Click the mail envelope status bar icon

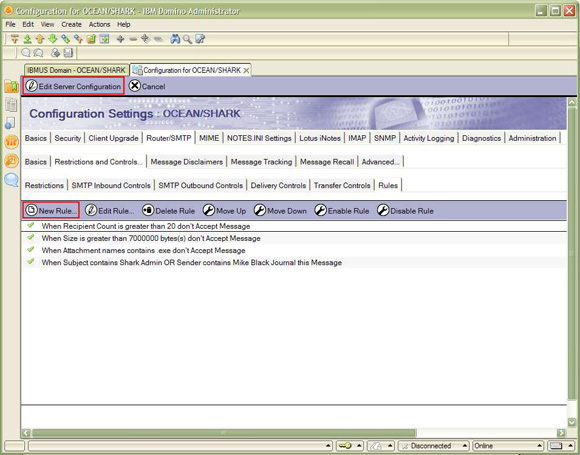(556, 446)
